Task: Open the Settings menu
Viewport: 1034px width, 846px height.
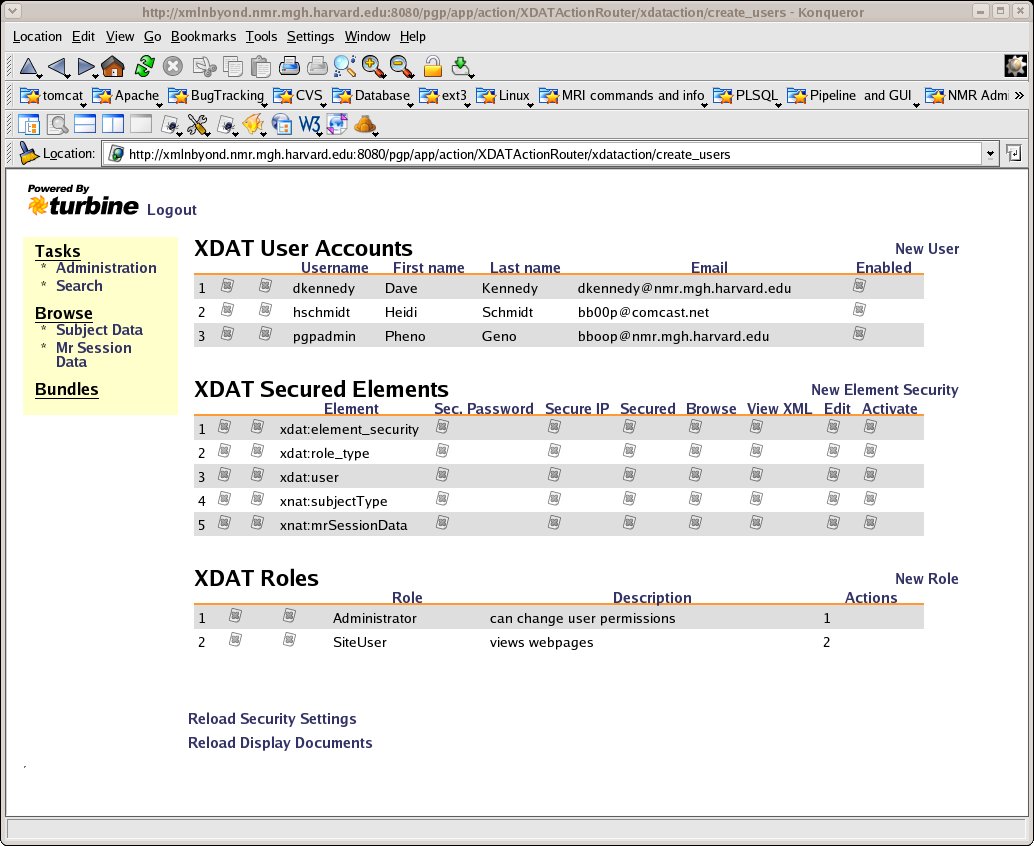Action: (310, 36)
